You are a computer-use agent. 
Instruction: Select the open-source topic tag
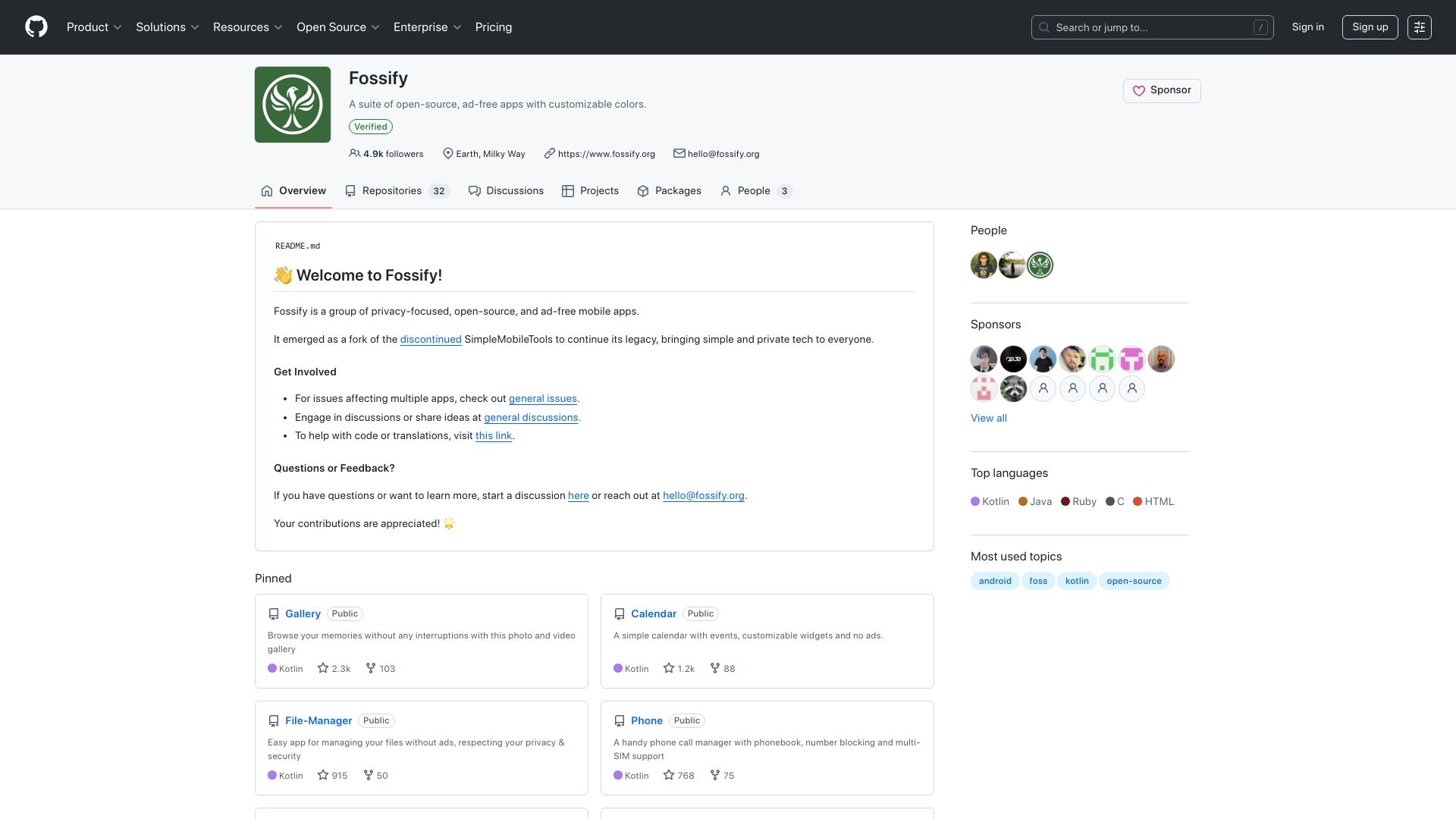[1134, 582]
